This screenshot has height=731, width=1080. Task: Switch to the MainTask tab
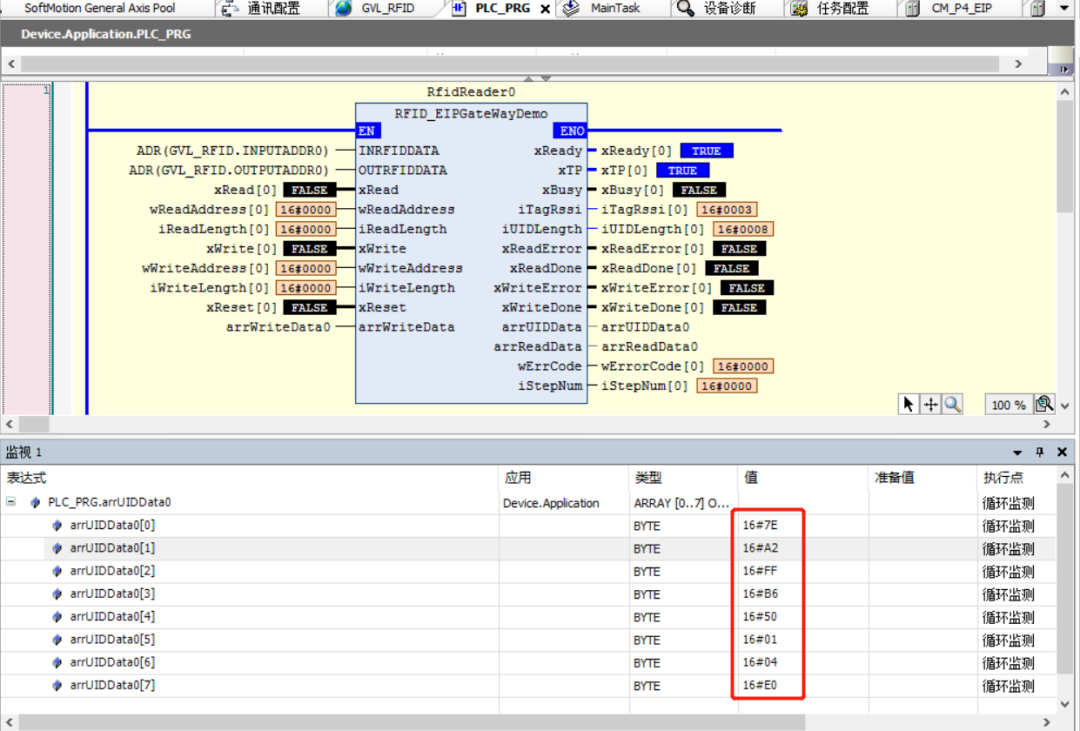click(616, 9)
